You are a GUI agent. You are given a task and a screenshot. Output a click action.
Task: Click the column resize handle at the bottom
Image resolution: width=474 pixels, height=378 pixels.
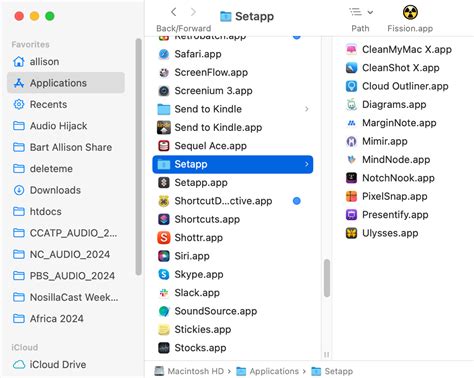(327, 354)
